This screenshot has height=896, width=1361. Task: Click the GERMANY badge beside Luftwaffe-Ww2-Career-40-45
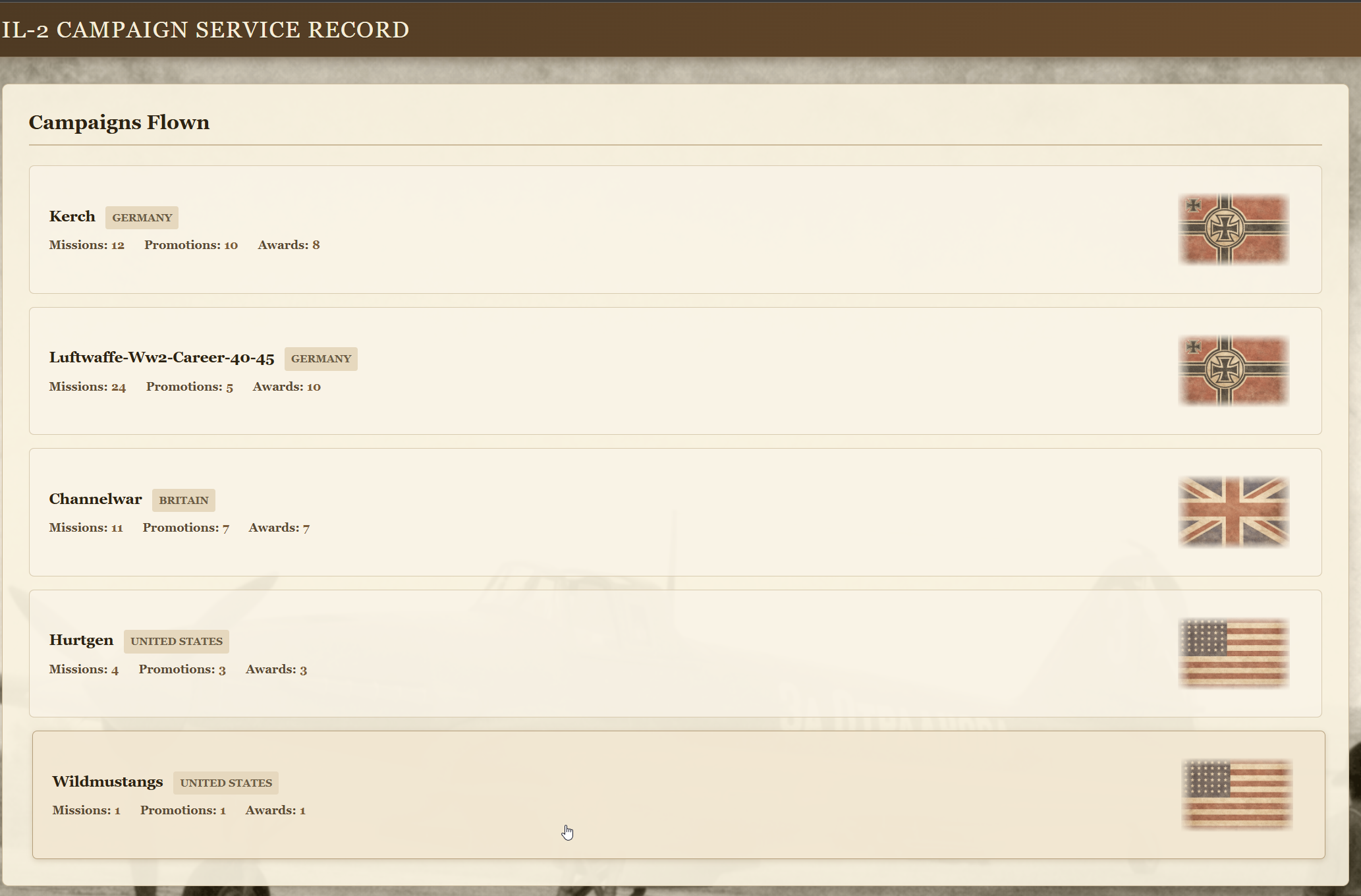[x=321, y=359]
